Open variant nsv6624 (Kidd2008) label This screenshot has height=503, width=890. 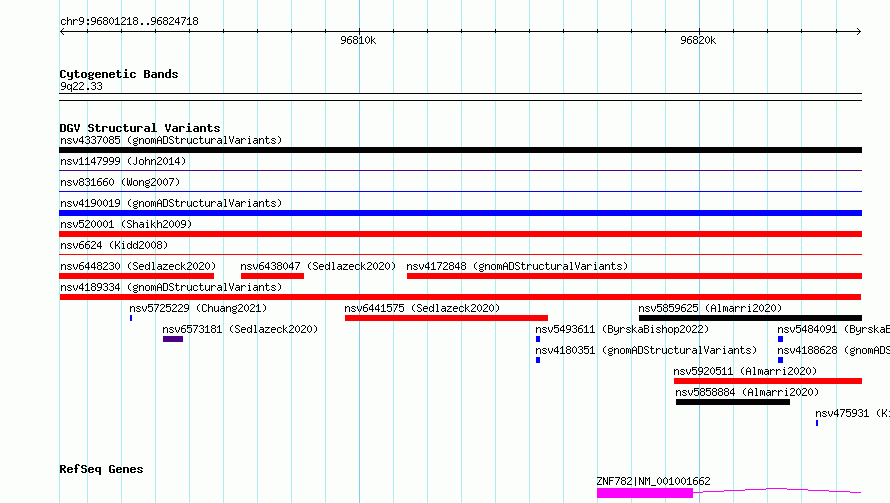point(114,245)
